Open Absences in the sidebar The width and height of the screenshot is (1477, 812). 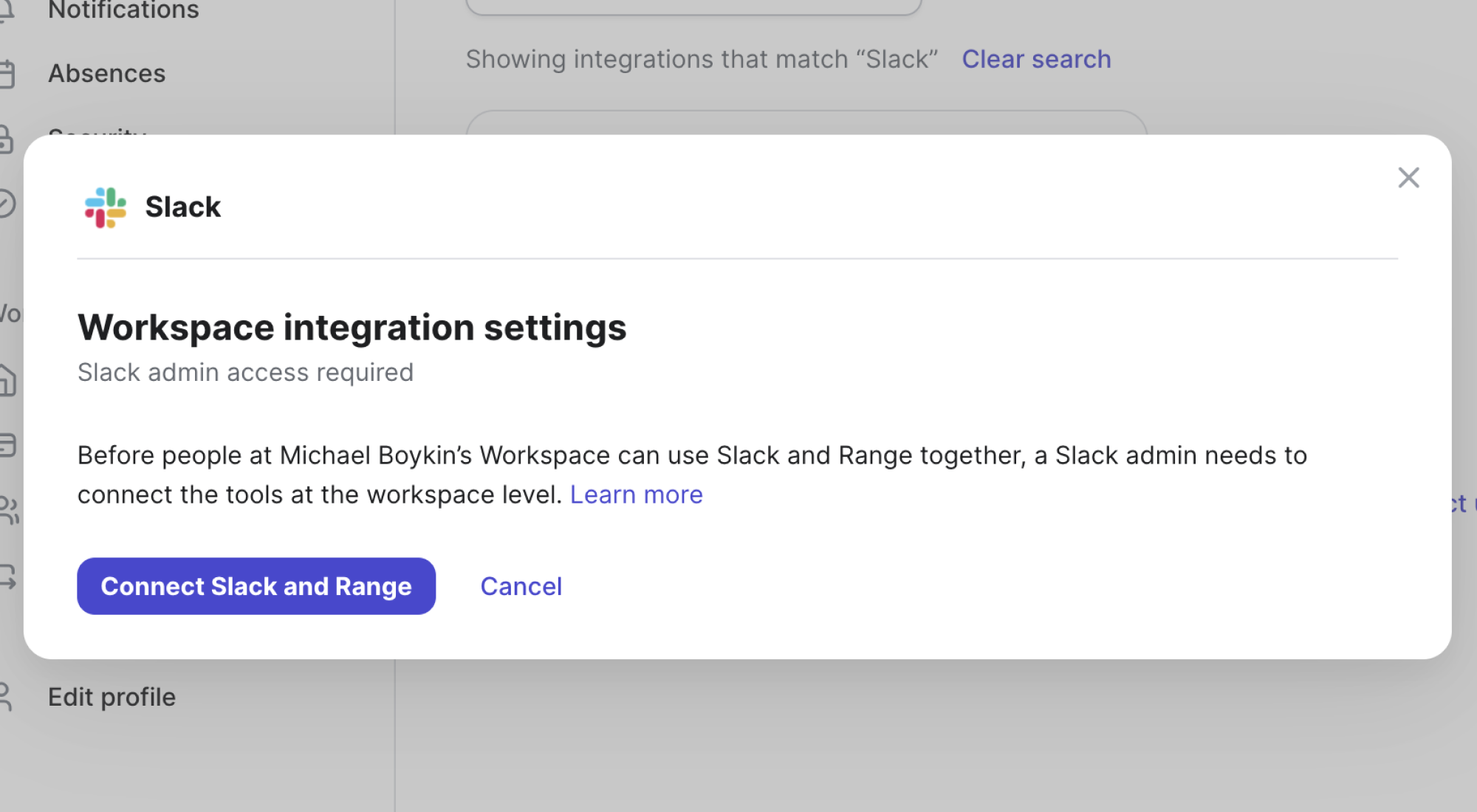[x=107, y=73]
